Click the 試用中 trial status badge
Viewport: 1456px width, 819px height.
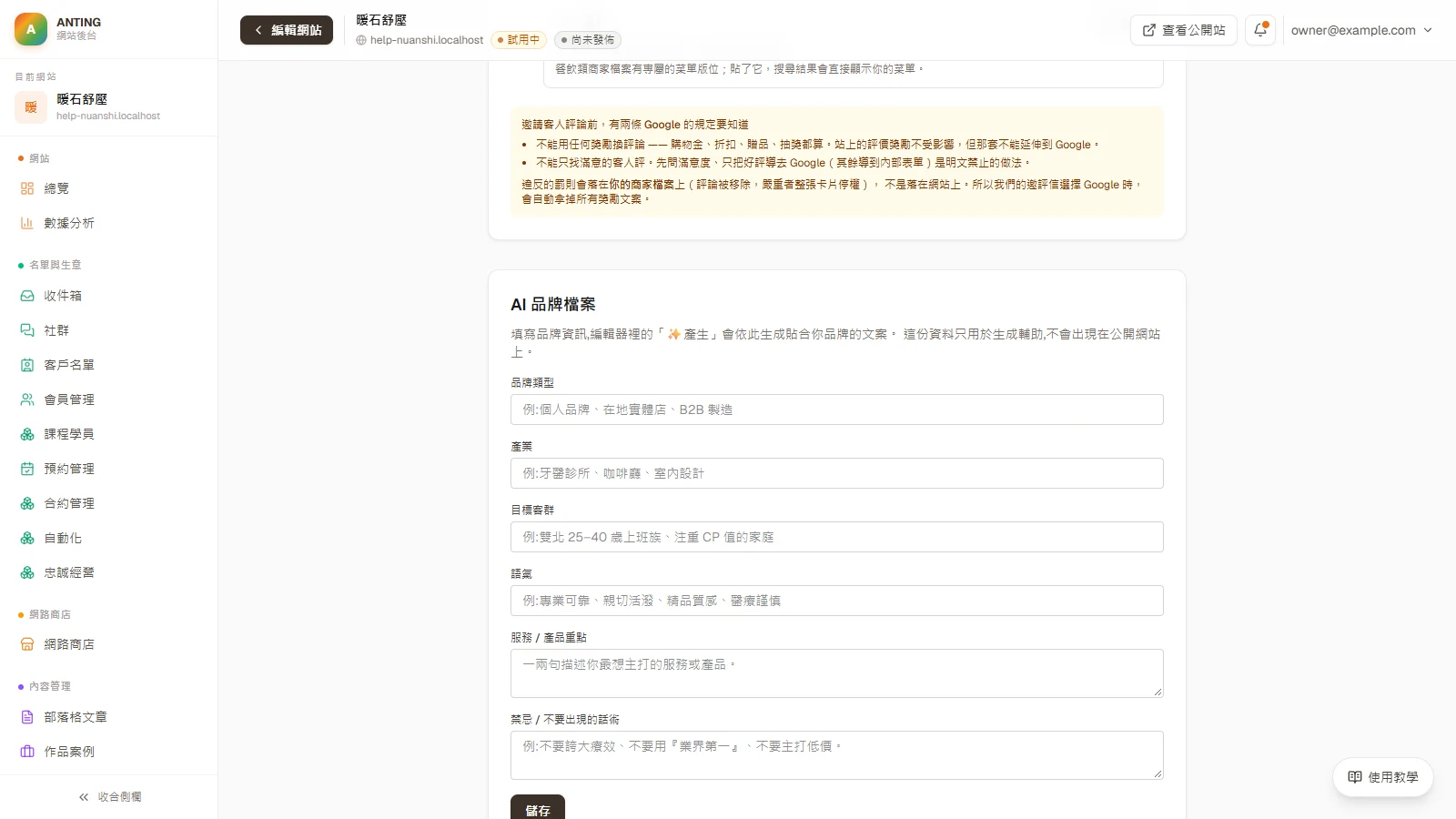519,40
